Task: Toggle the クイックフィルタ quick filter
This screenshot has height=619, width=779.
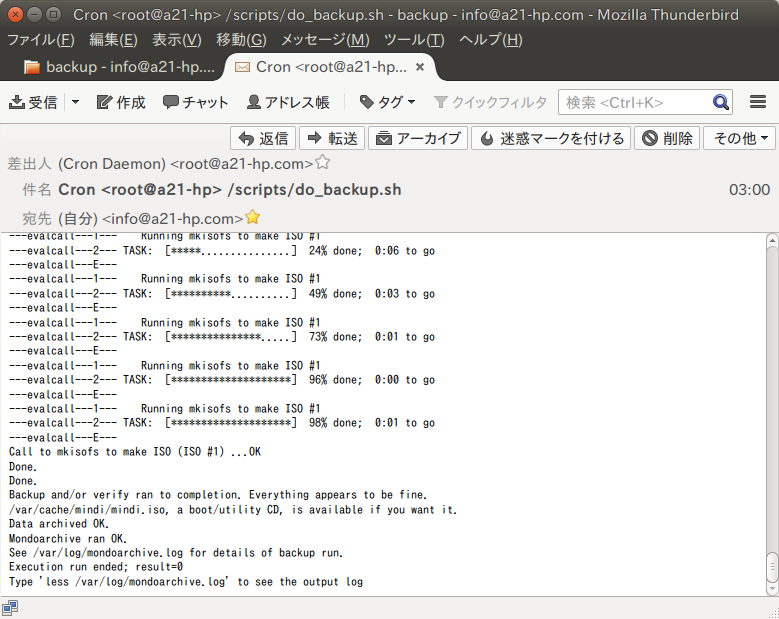Action: [x=490, y=102]
